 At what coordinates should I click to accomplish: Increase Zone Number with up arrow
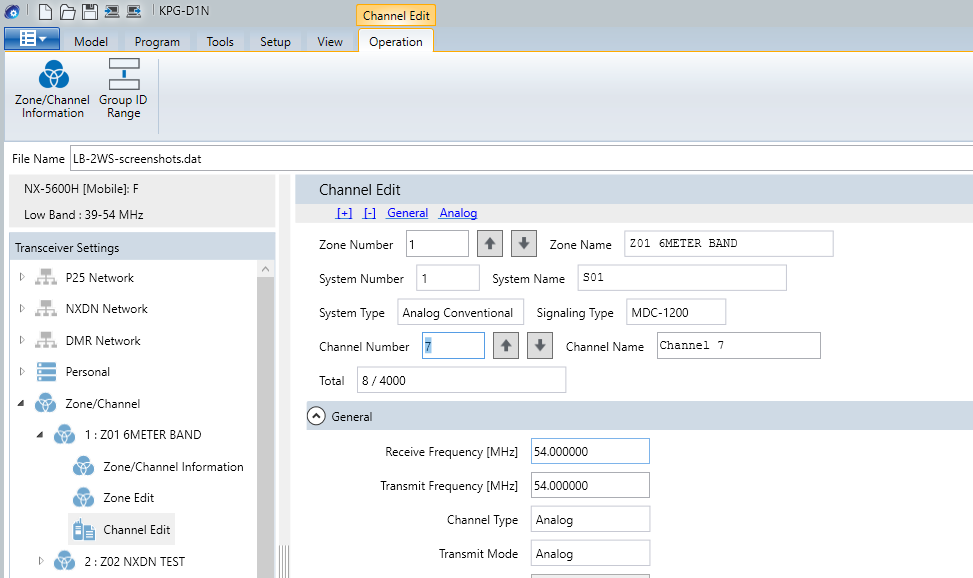tap(489, 244)
